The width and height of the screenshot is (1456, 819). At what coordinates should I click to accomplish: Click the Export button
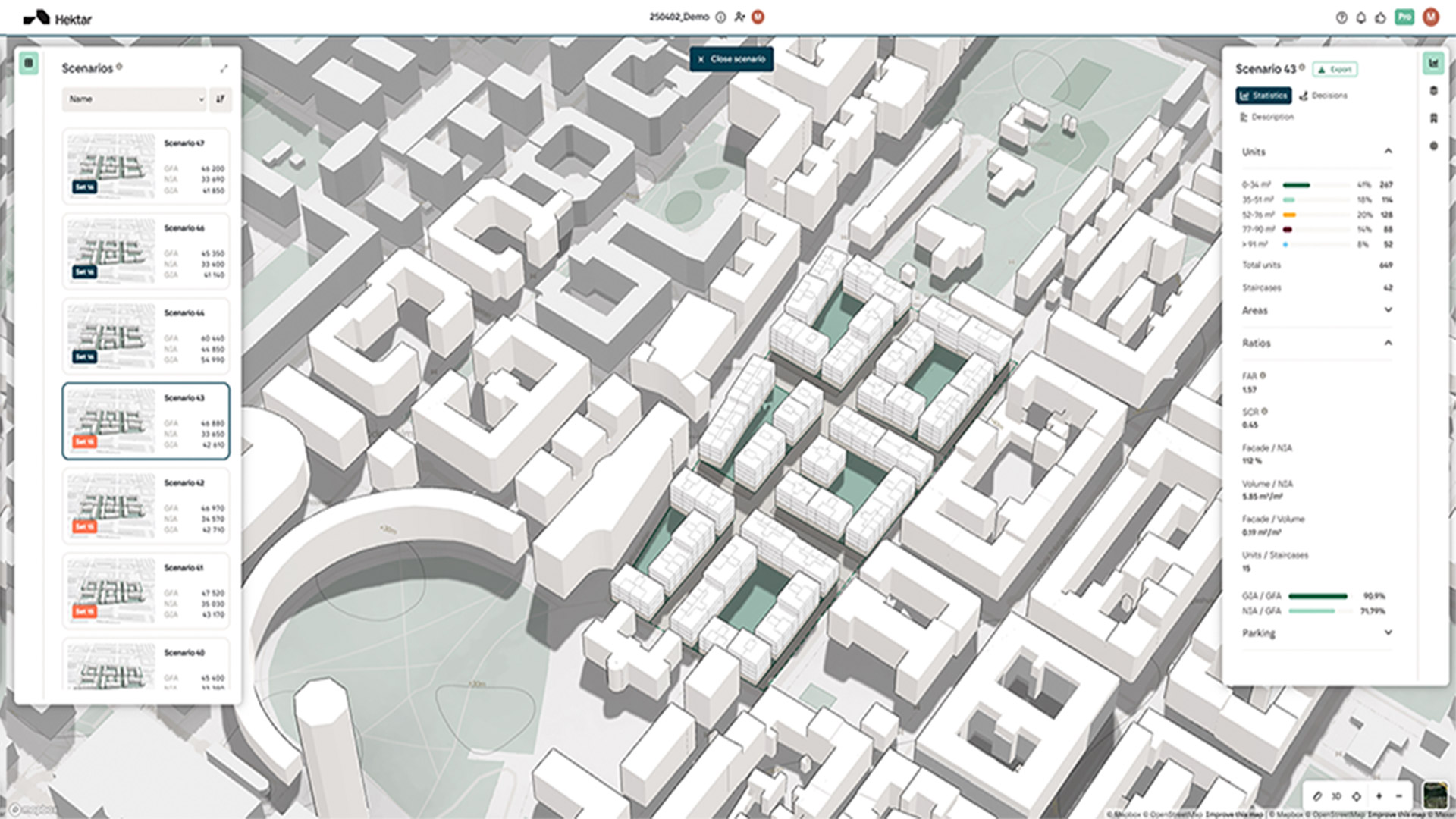pos(1335,69)
